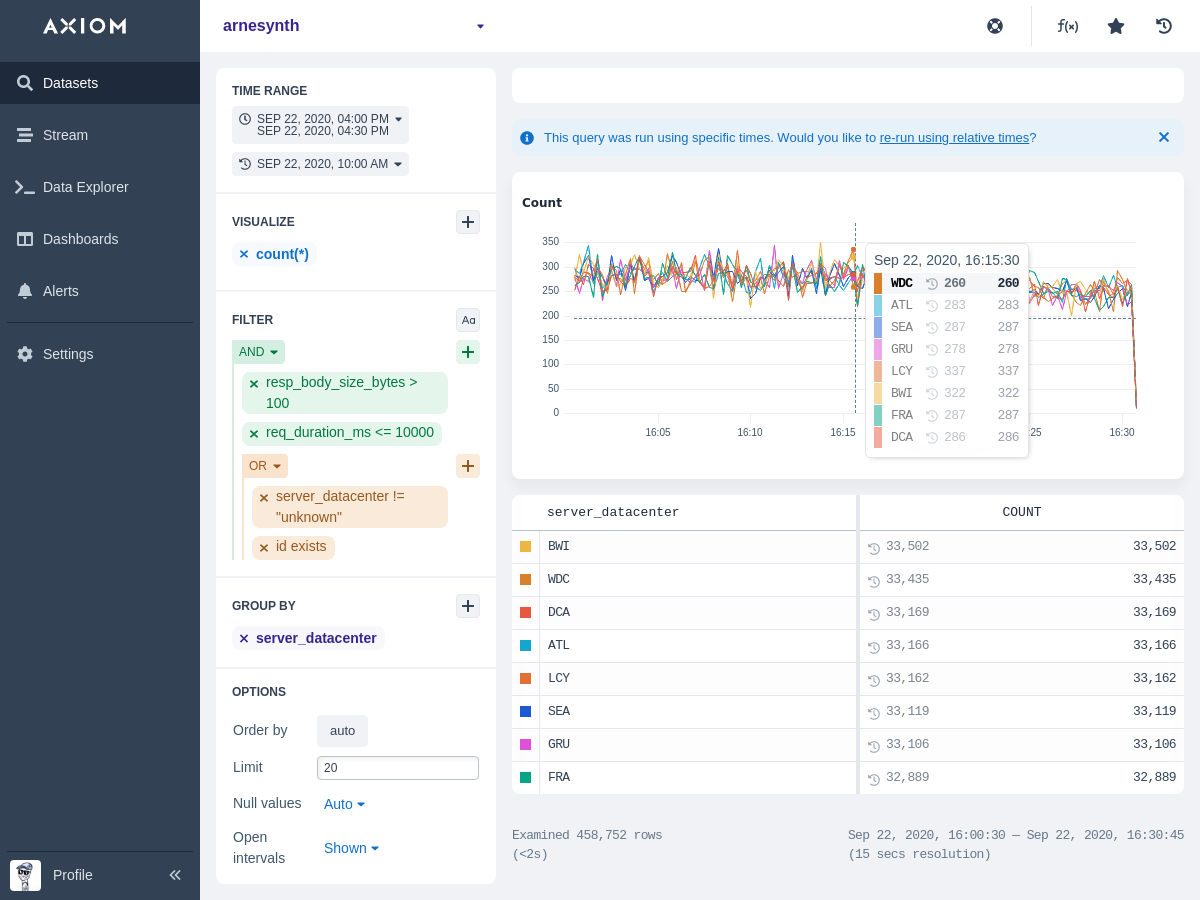Add a new visualization with plus icon
This screenshot has width=1200, height=900.
pyautogui.click(x=468, y=222)
